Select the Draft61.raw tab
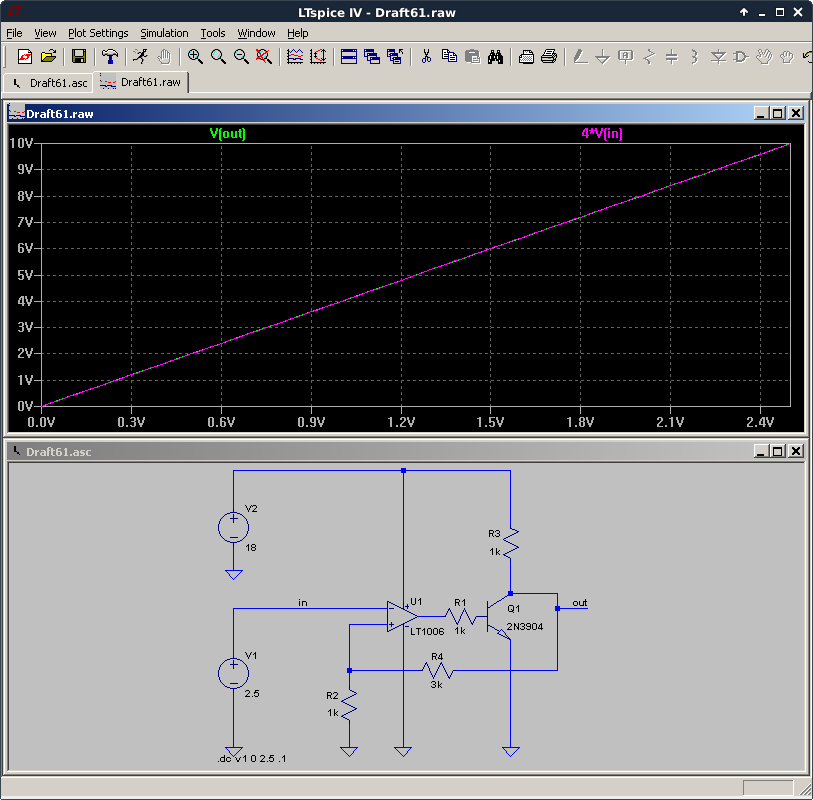Screen dimensions: 813x800 tap(141, 82)
